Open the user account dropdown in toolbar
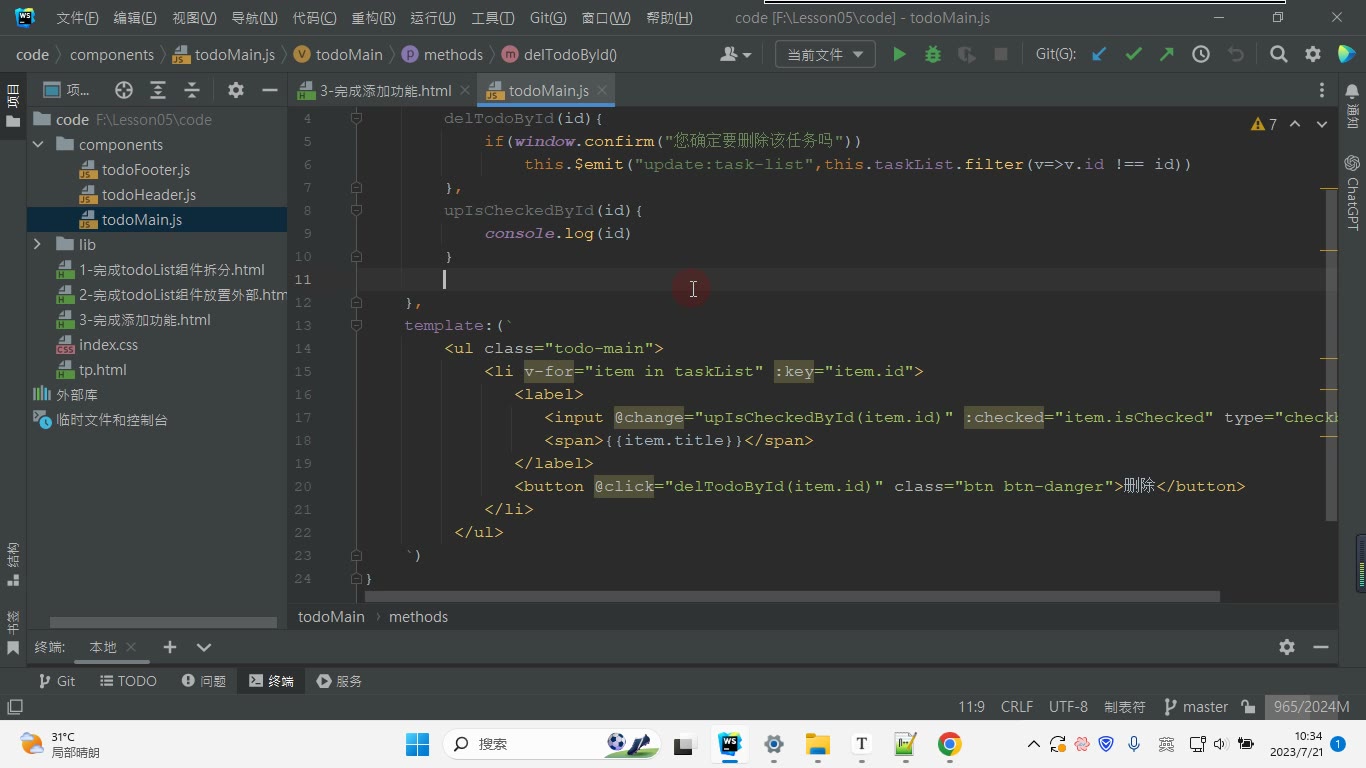This screenshot has height=768, width=1366. tap(736, 55)
